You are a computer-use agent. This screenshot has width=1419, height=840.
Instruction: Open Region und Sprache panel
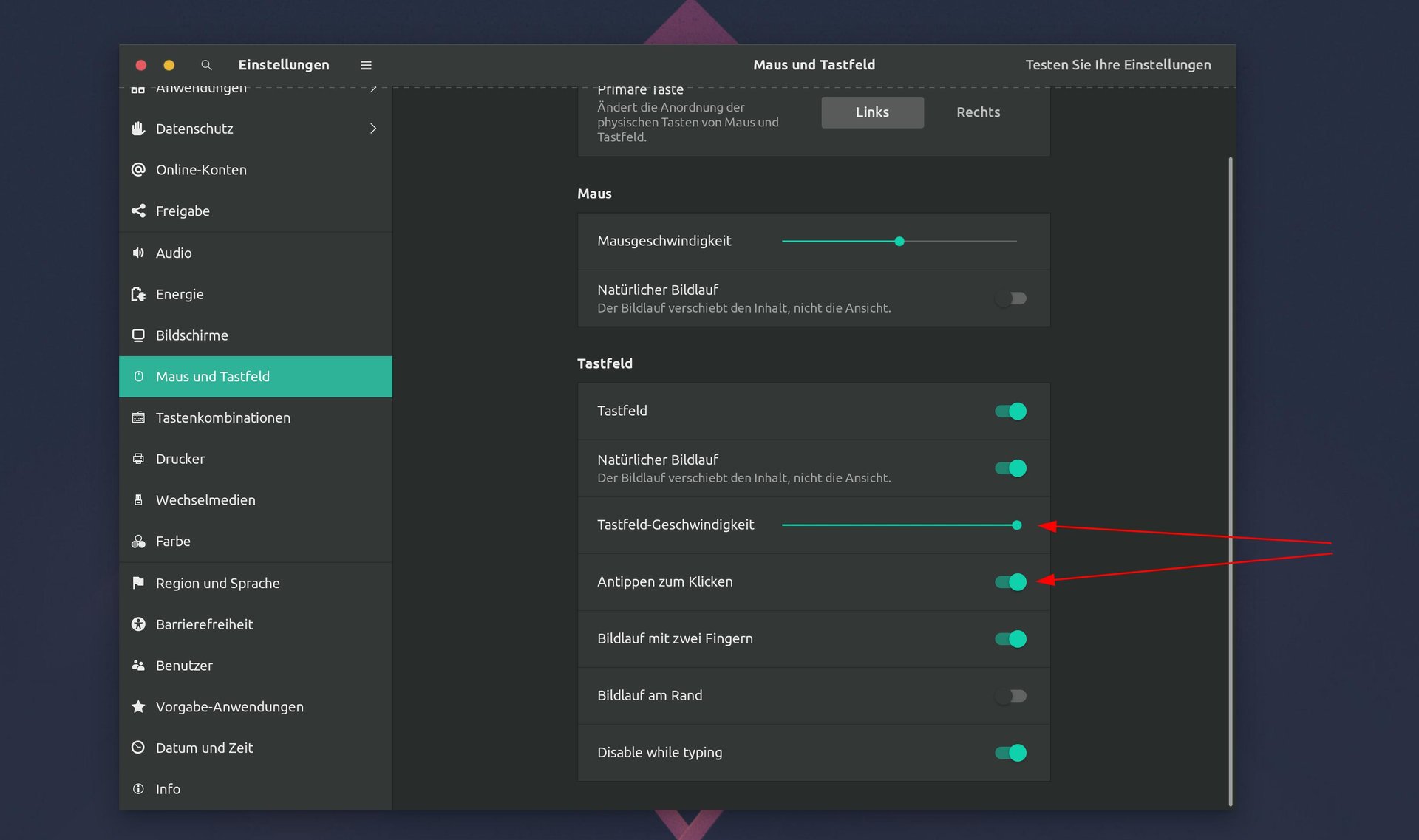pos(217,584)
